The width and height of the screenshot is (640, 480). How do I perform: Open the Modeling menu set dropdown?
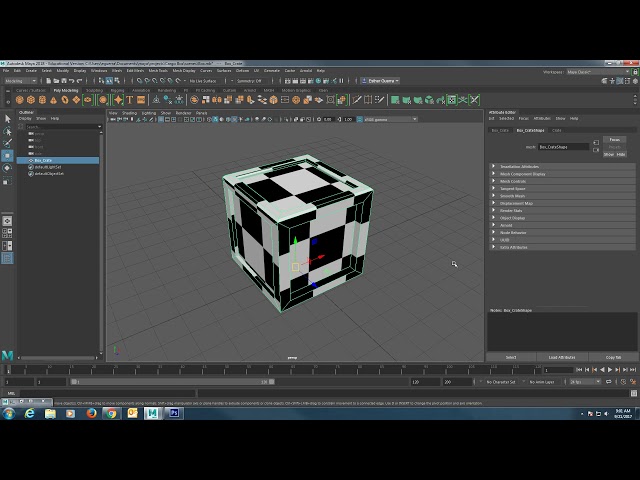coord(20,81)
